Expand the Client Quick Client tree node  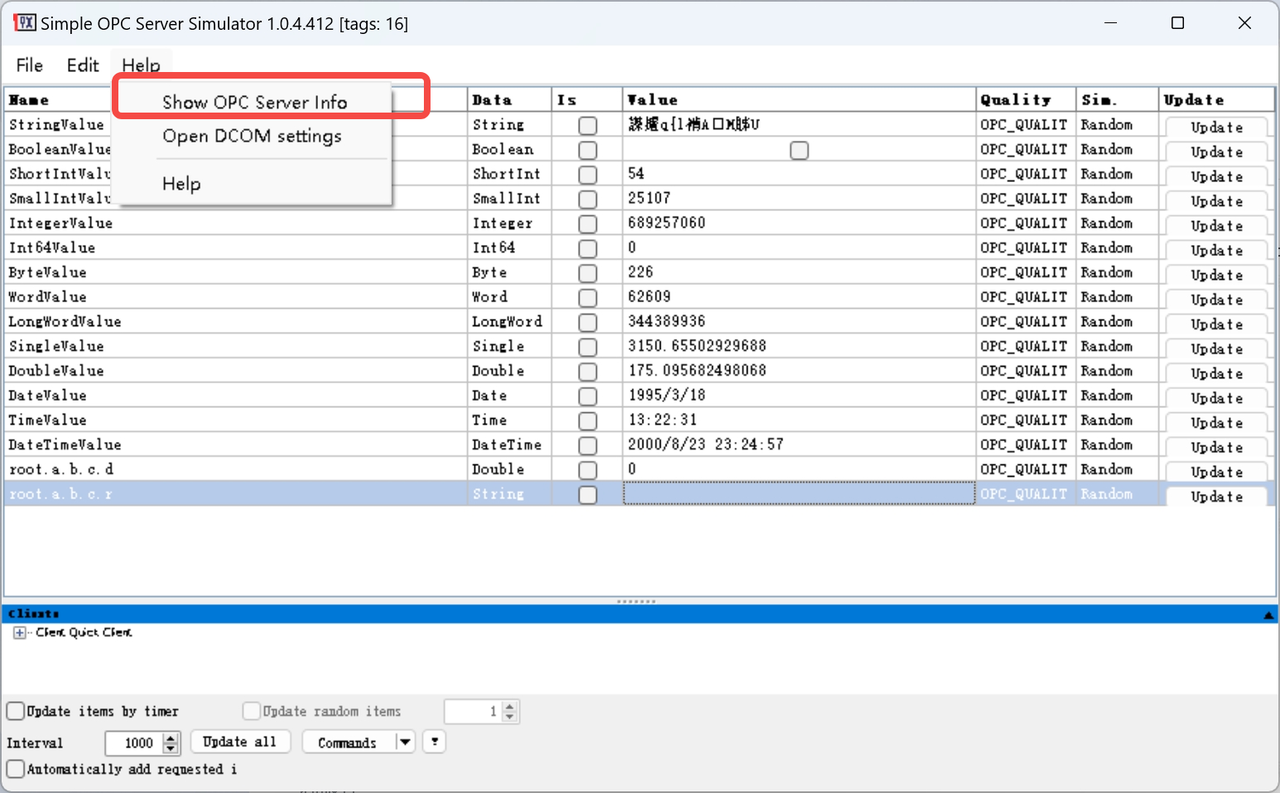tap(19, 633)
